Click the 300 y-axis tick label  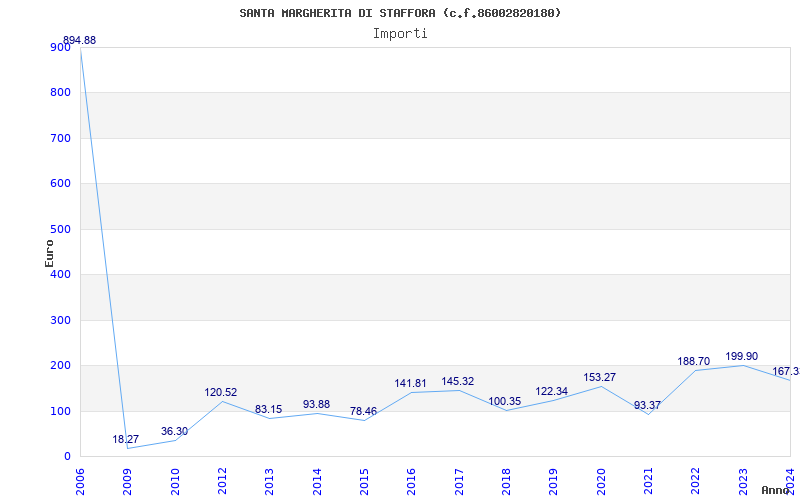pos(60,320)
